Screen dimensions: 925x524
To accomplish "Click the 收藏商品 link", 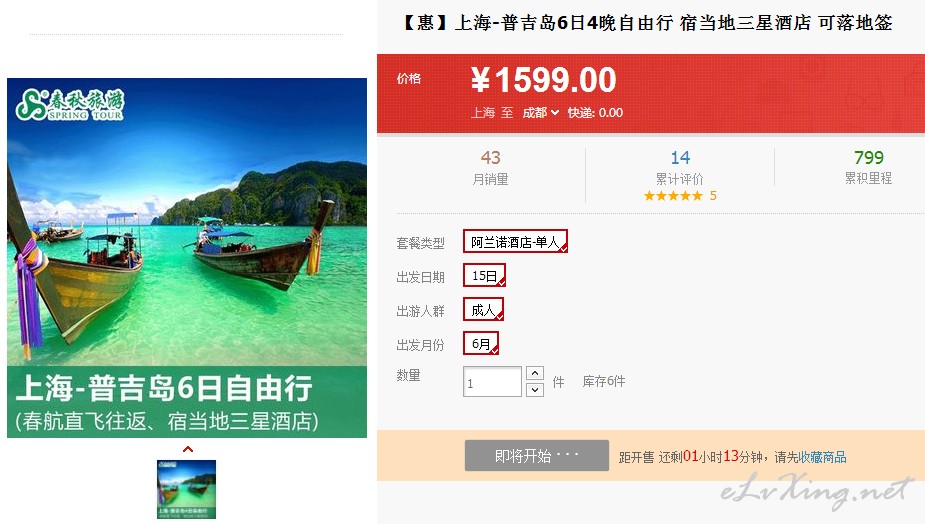I will [x=822, y=457].
